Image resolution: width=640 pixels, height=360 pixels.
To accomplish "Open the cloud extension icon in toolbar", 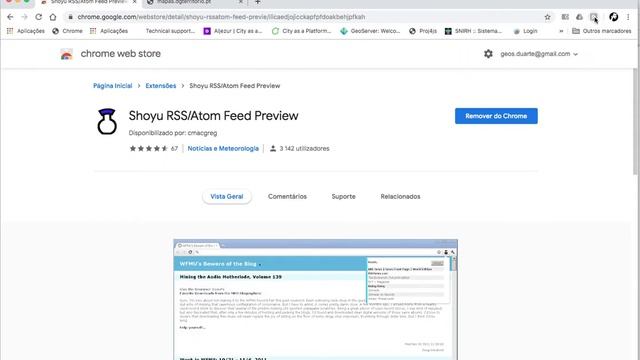I will 579,17.
